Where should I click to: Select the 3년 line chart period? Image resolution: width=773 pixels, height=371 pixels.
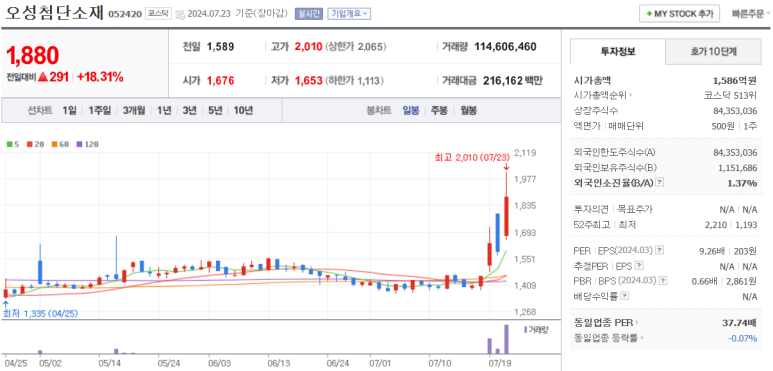189,110
